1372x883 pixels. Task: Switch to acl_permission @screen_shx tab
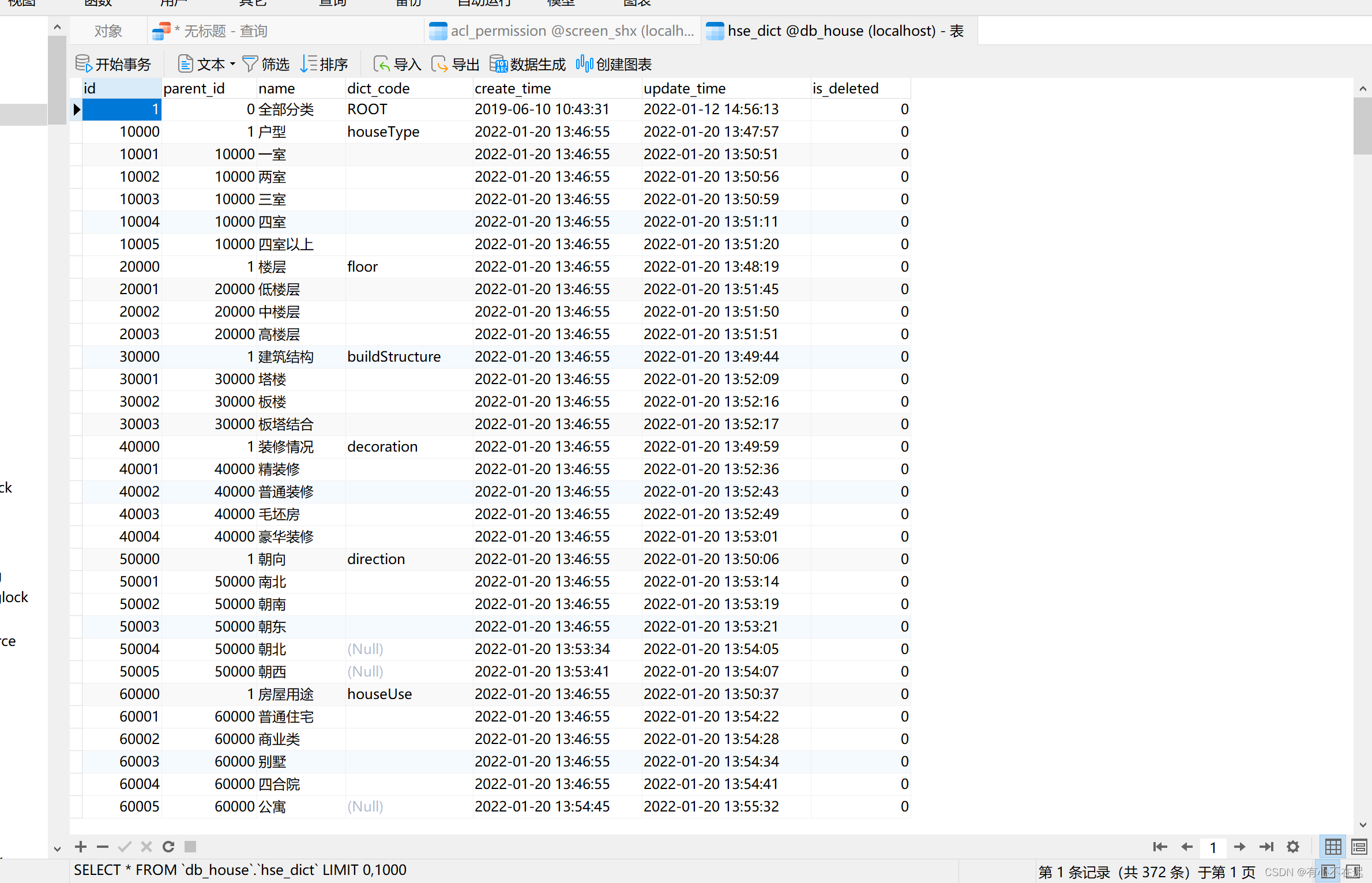point(562,31)
